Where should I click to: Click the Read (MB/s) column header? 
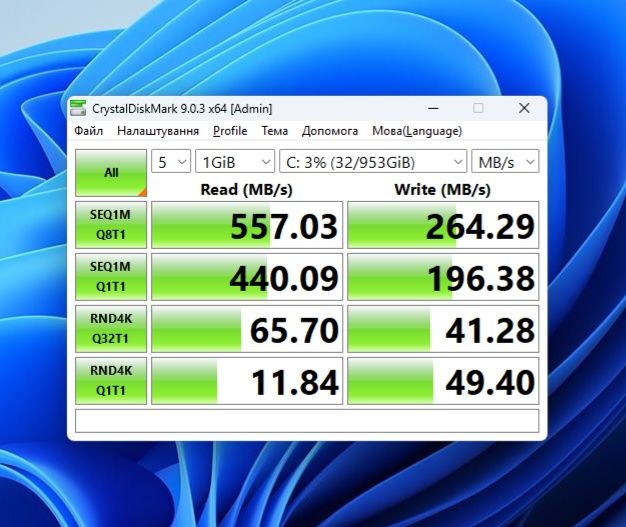point(246,189)
